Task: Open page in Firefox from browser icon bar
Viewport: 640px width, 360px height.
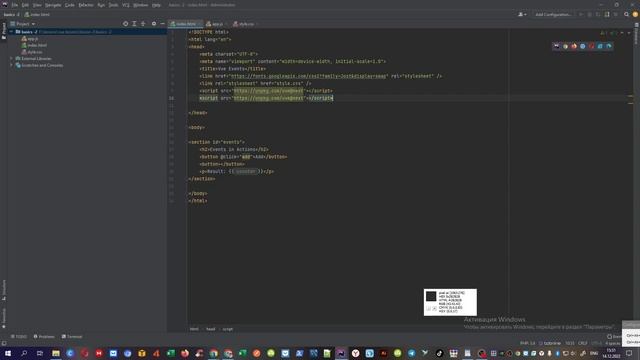Action: (574, 46)
